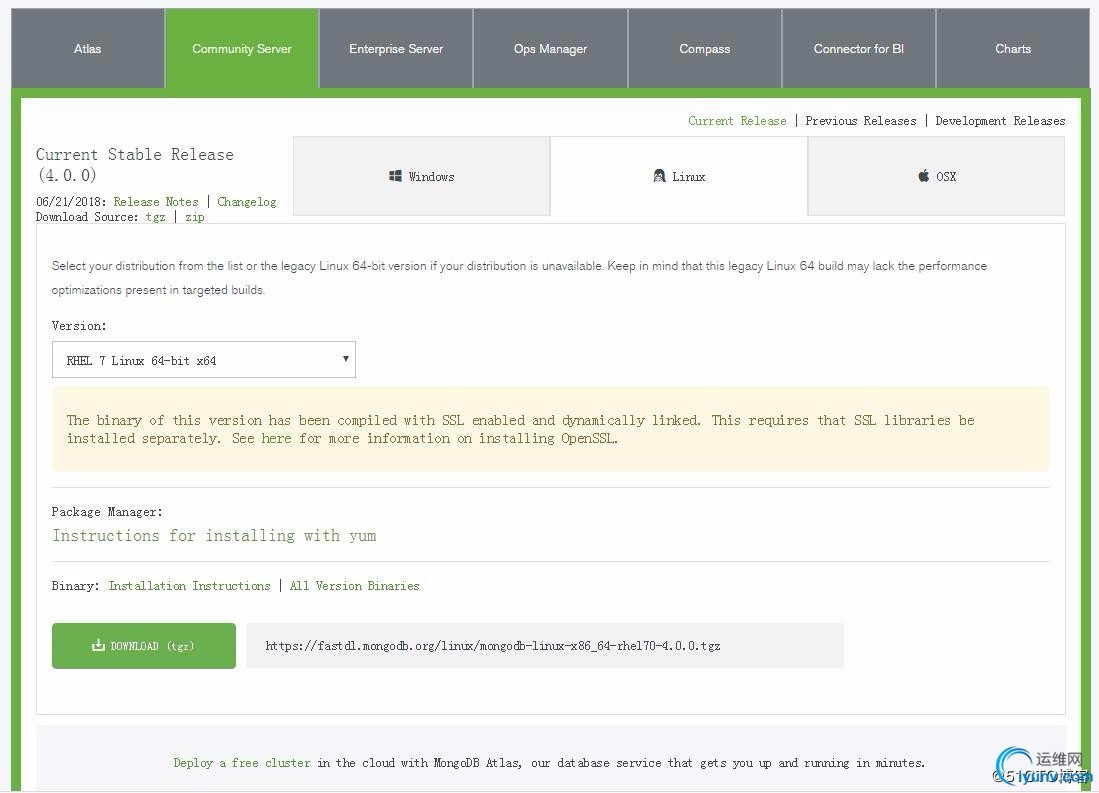
Task: Open the Ops Manager tab
Action: [550, 48]
